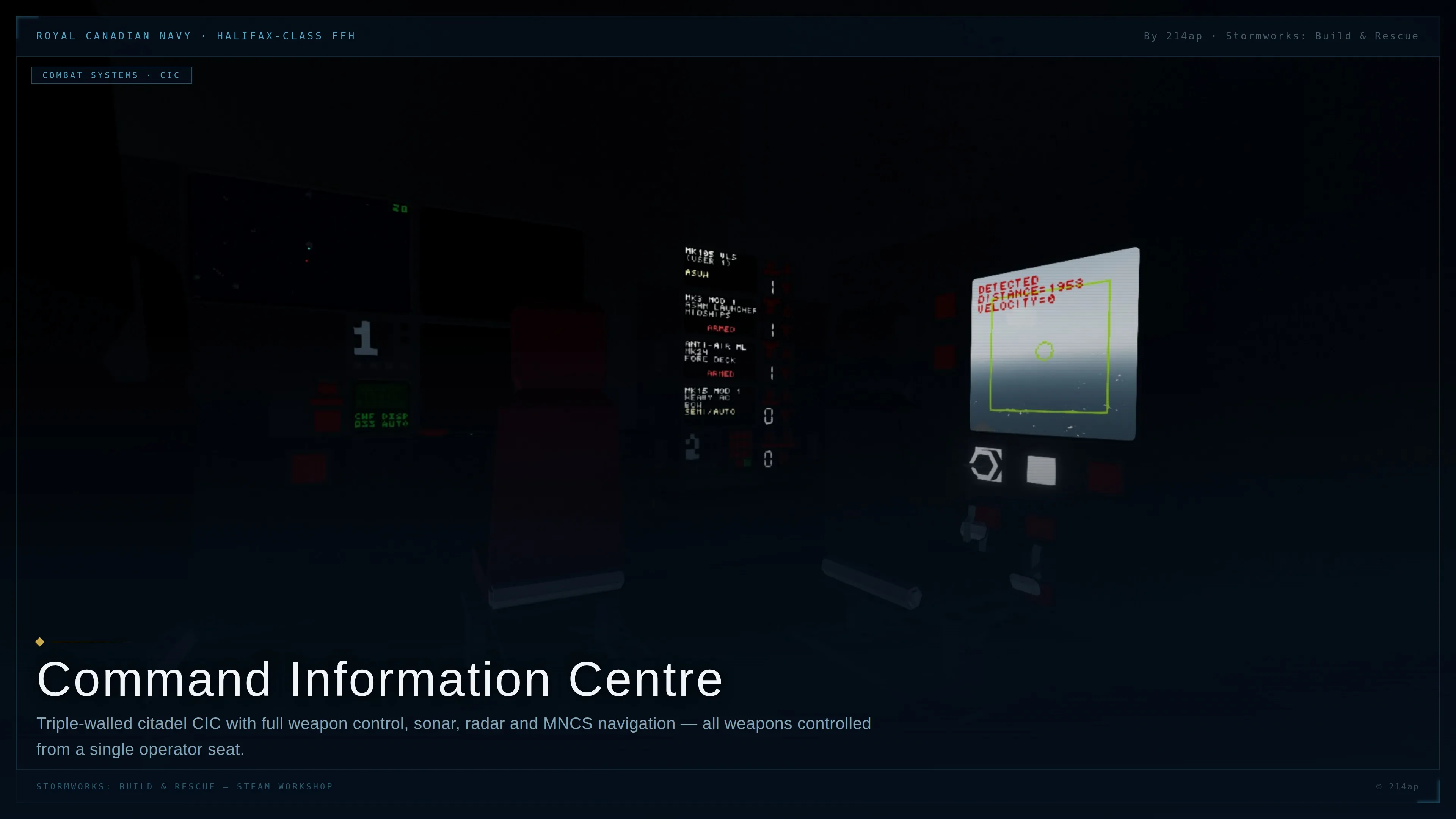Click the hexagon button below the targeting screen
This screenshot has height=819, width=1456.
986,465
